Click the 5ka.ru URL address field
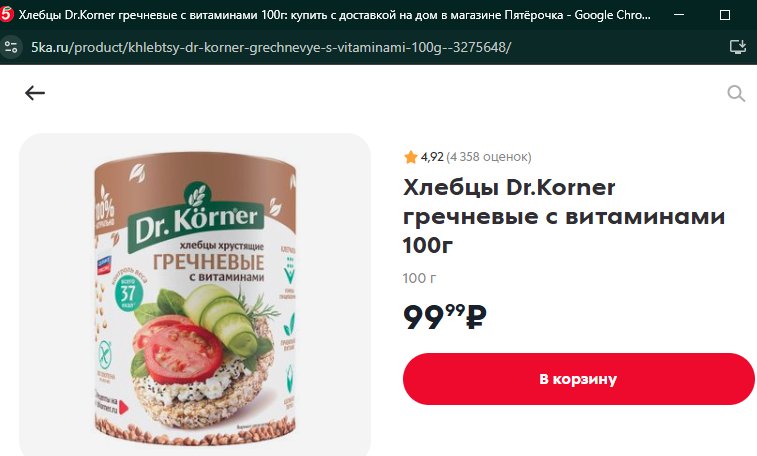The image size is (757, 456). [x=271, y=47]
